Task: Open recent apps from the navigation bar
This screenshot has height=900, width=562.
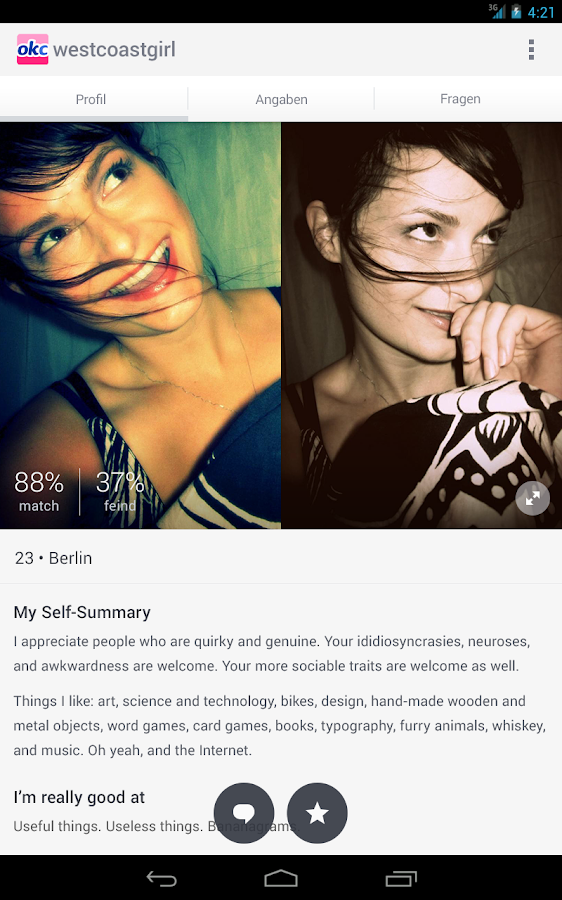Action: (401, 878)
